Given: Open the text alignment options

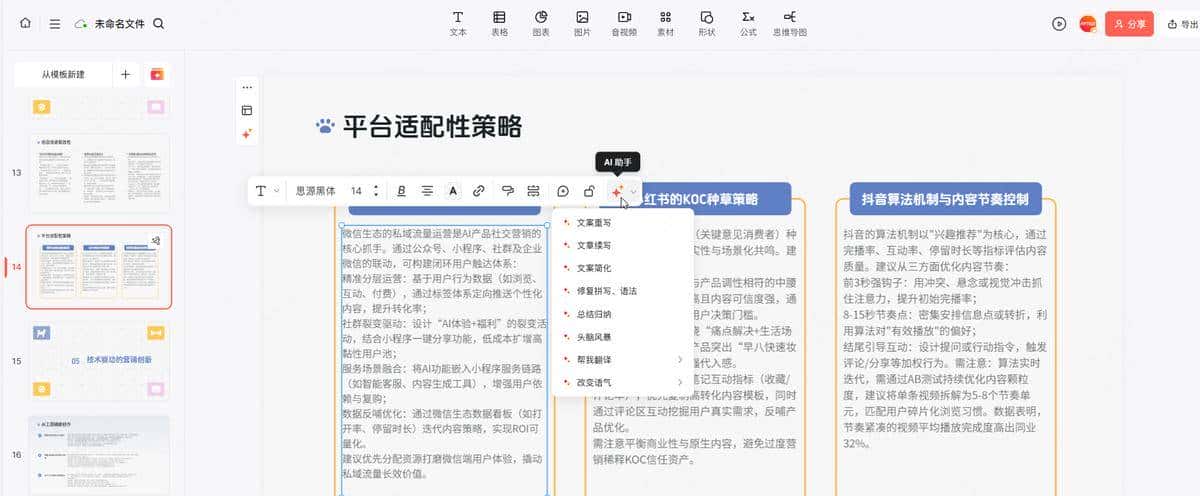Looking at the screenshot, I should (x=427, y=190).
